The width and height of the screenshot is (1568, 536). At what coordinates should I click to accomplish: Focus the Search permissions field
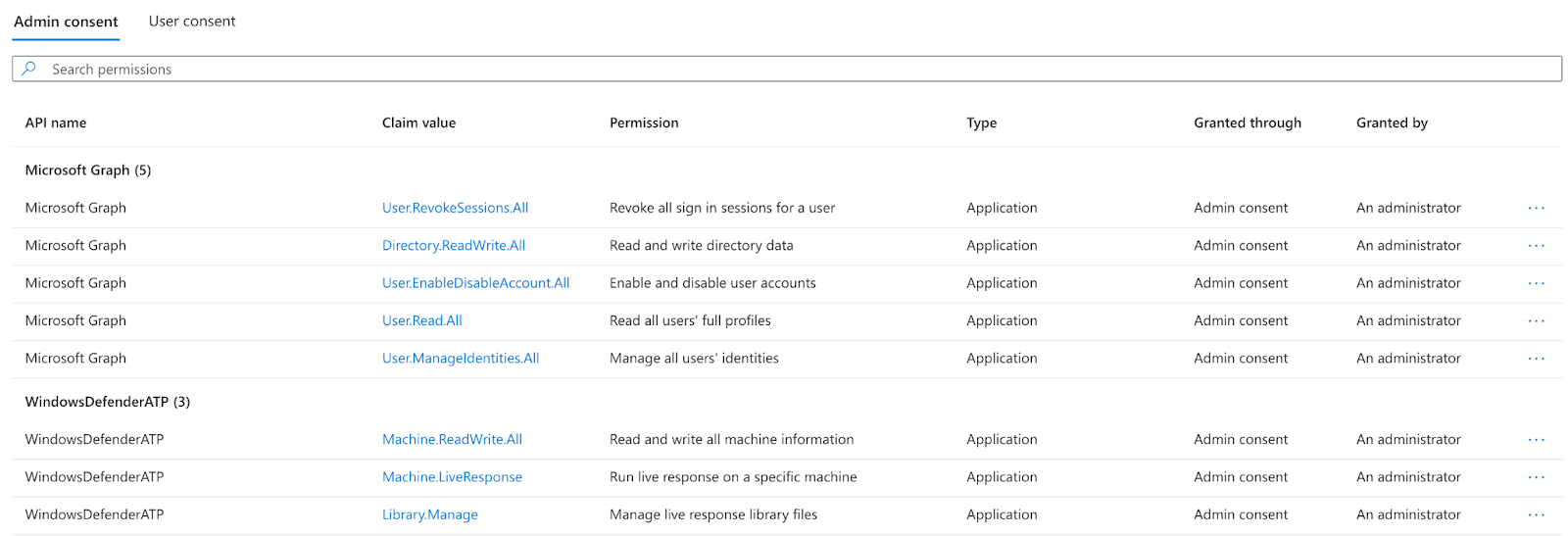pos(787,69)
